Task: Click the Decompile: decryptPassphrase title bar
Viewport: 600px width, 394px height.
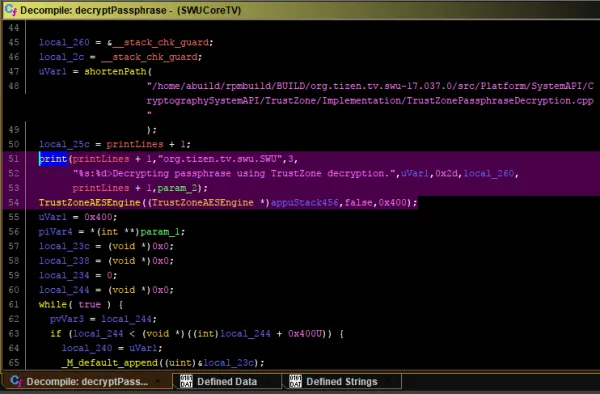Action: 300,10
